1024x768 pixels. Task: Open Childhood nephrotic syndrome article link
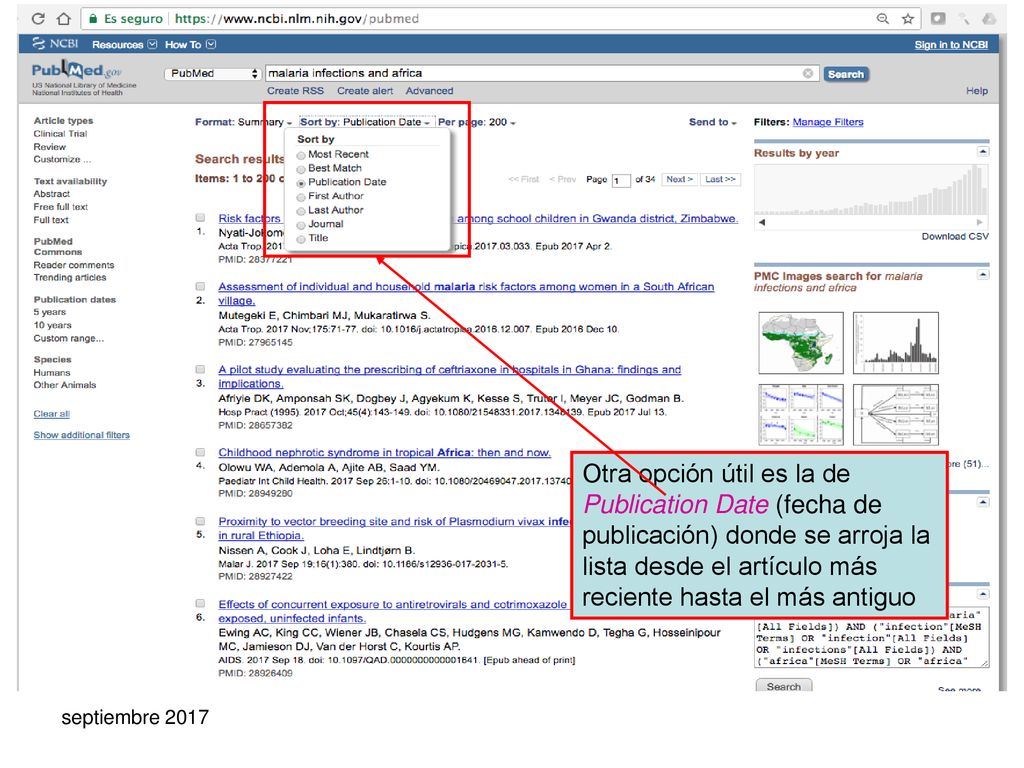coord(385,453)
